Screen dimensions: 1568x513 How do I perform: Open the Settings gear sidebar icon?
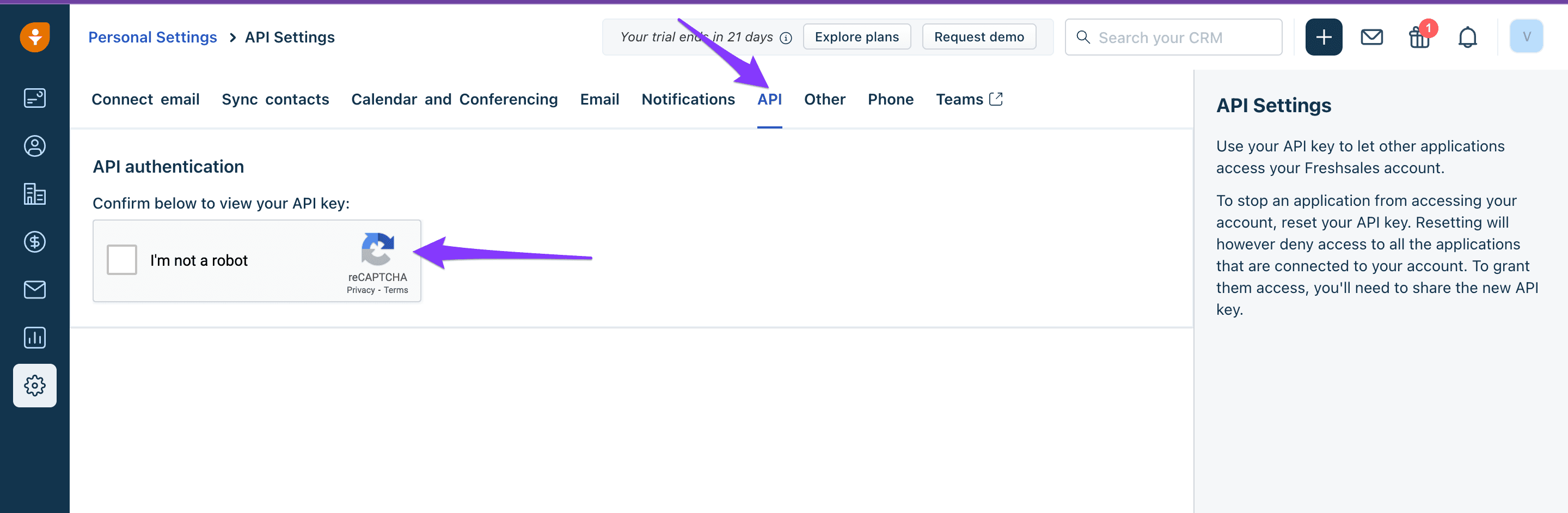pos(35,386)
